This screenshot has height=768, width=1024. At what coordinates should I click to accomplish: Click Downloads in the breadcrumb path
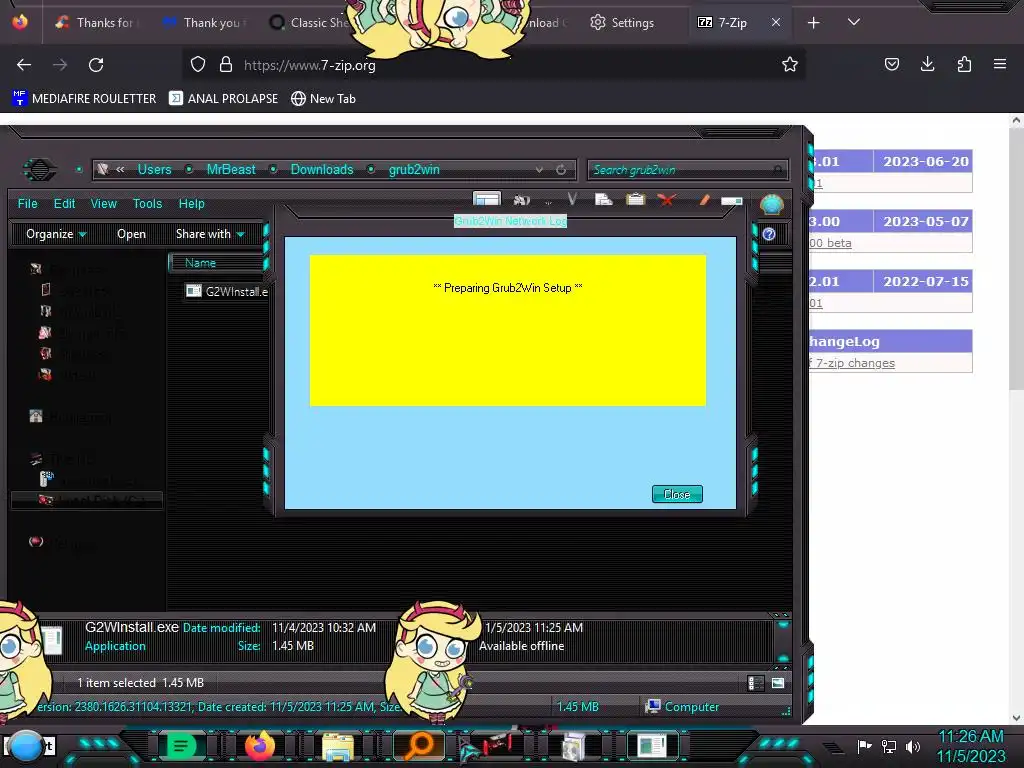pyautogui.click(x=322, y=169)
